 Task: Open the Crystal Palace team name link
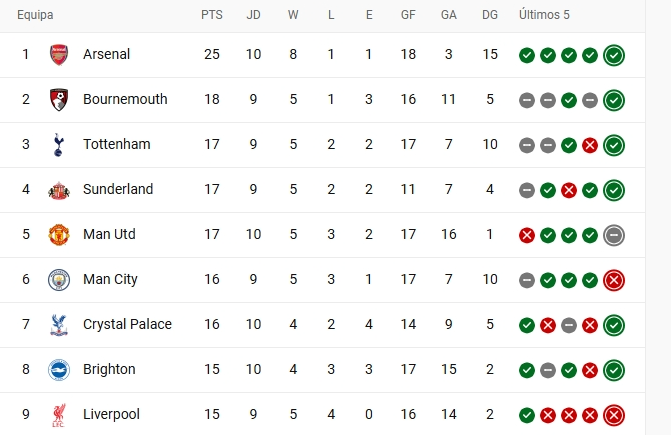point(127,325)
